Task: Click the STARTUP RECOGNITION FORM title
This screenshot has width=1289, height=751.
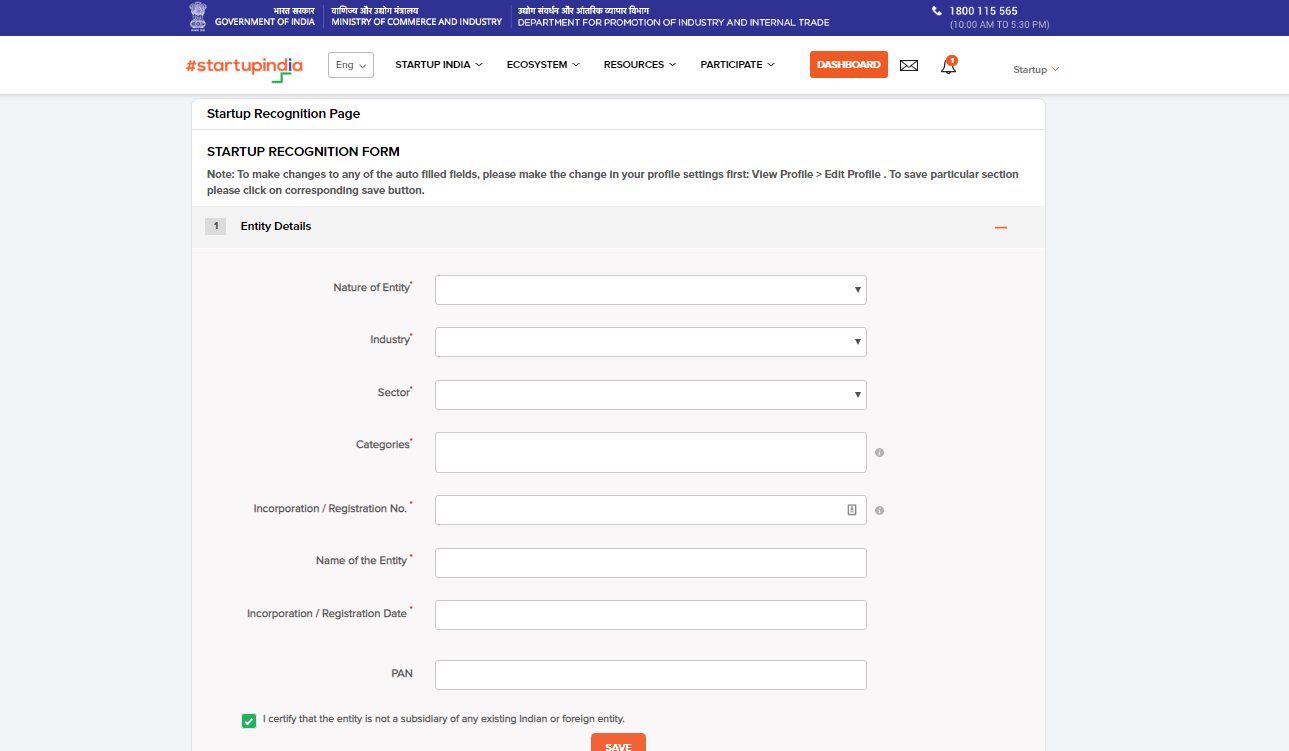Action: (x=303, y=152)
